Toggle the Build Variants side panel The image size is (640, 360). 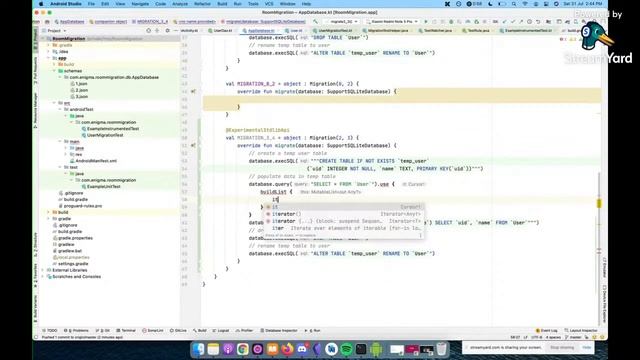click(x=36, y=309)
